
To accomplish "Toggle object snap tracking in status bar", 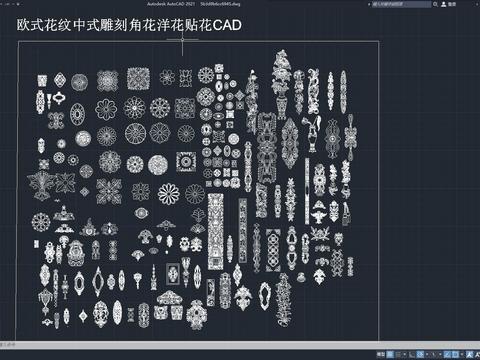I will pyautogui.click(x=447, y=354).
